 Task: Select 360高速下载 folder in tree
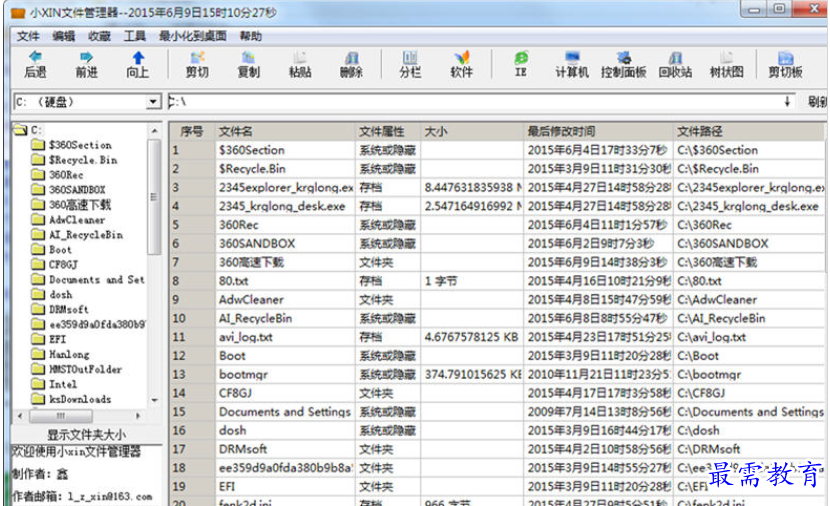(x=80, y=204)
